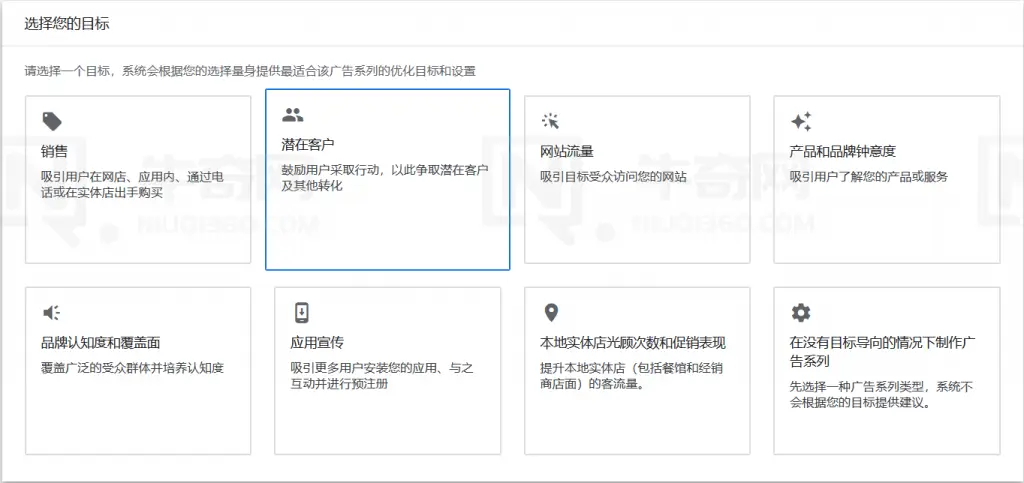1024x483 pixels.
Task: Select the 品牌认知度和覆盖面 goal title
Action: pyautogui.click(x=101, y=343)
